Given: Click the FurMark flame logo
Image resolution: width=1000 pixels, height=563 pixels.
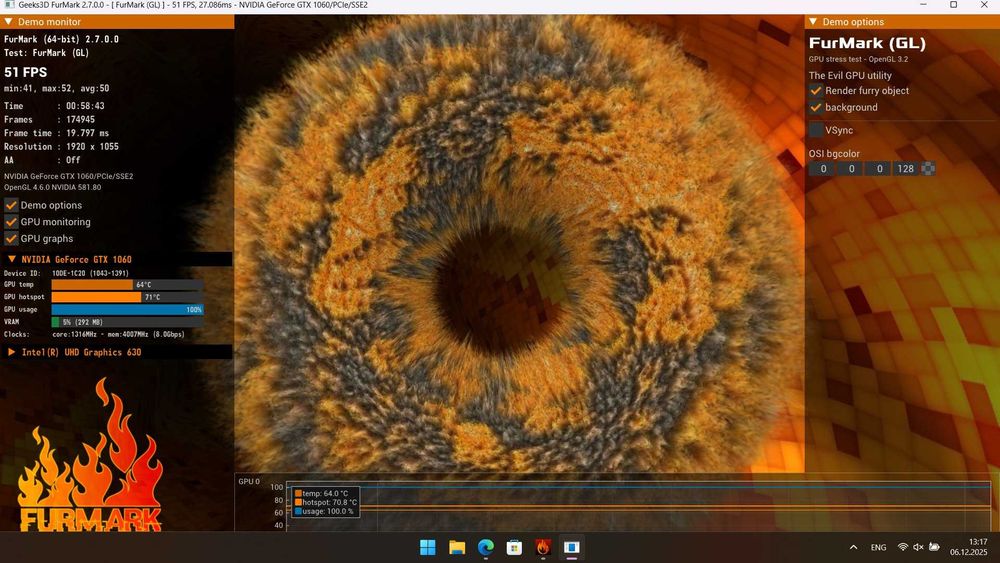Looking at the screenshot, I should (x=90, y=454).
